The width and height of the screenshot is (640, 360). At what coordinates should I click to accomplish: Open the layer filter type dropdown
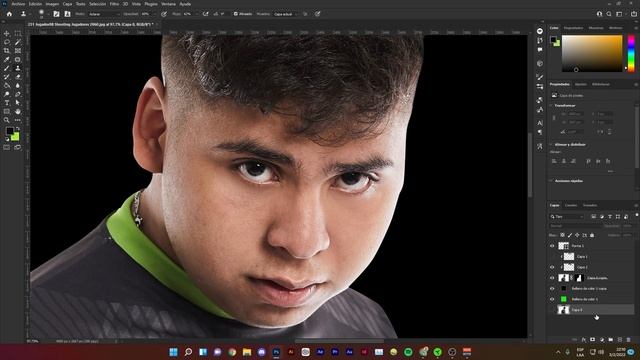pos(567,217)
